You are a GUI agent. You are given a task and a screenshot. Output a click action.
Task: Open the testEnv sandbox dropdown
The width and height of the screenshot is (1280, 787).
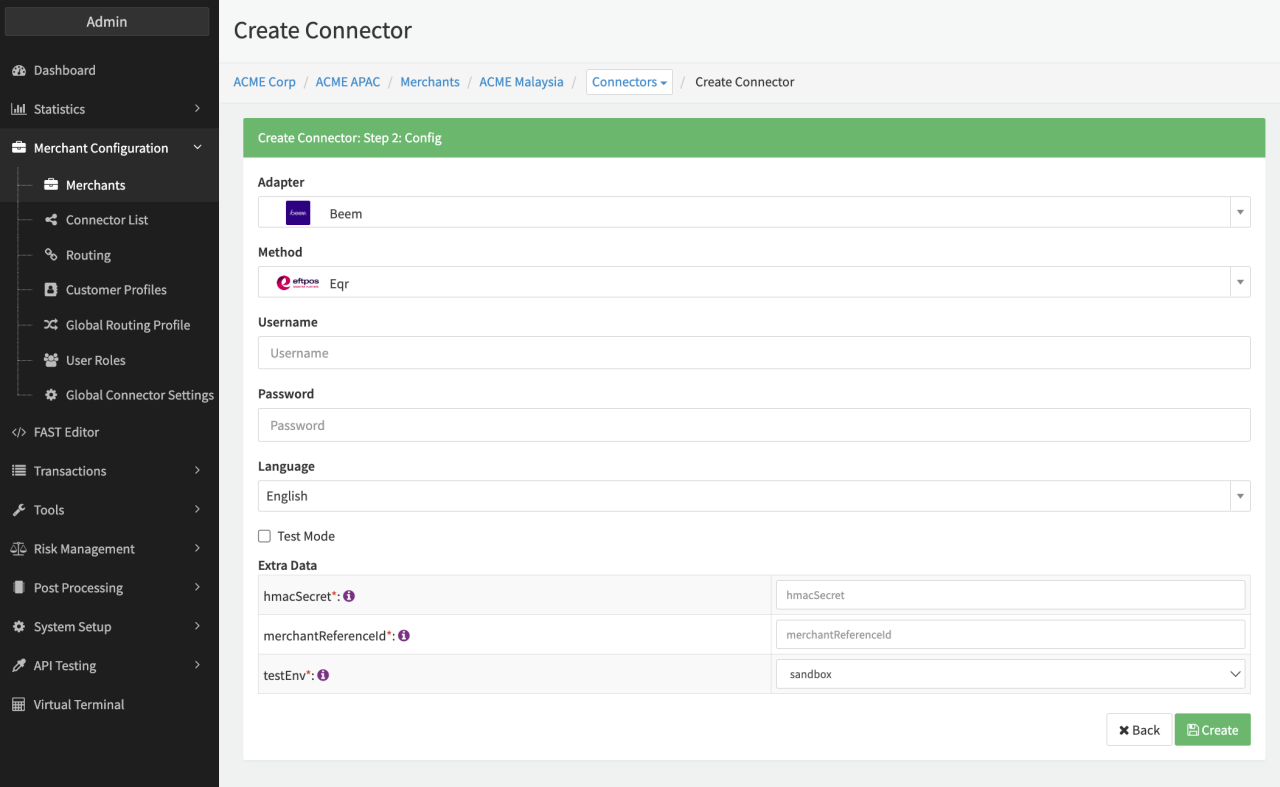(1010, 675)
